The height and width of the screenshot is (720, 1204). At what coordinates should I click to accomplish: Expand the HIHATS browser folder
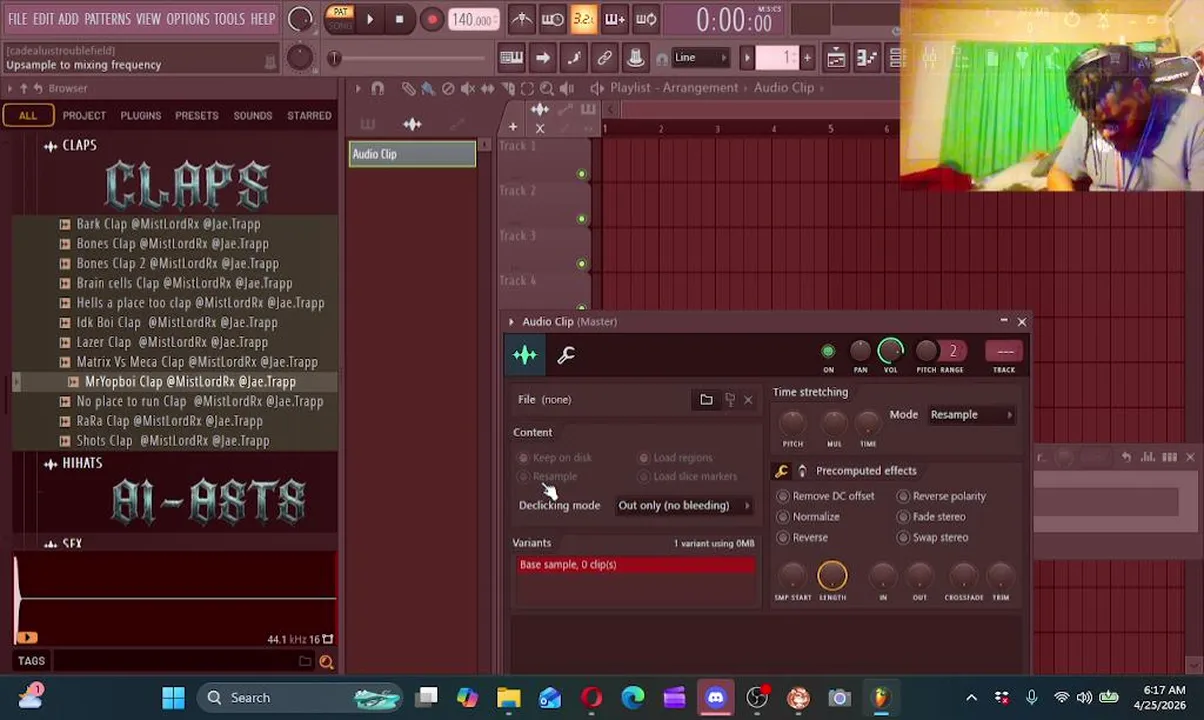pos(82,463)
